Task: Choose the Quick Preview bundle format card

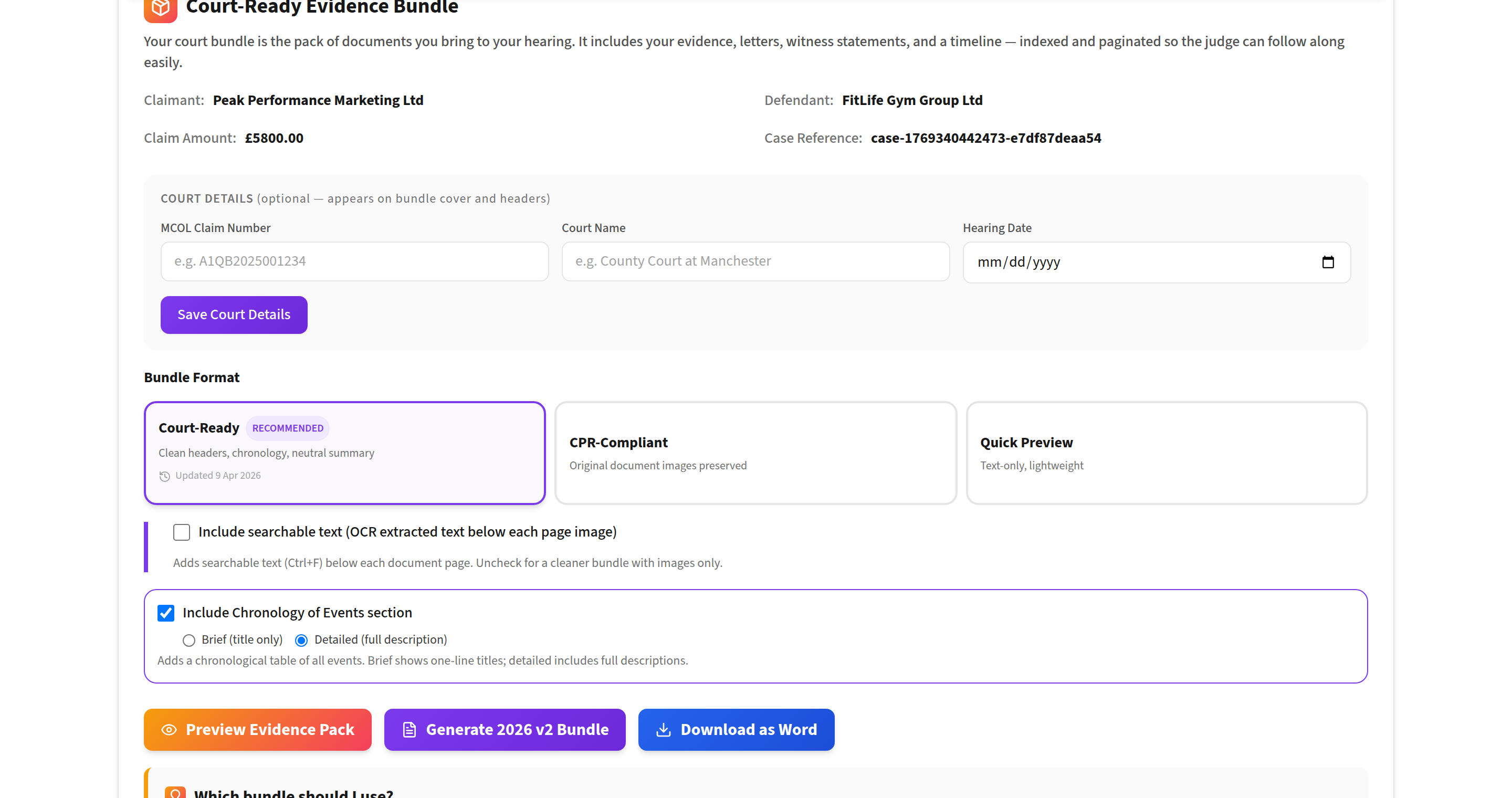Action: (1166, 453)
